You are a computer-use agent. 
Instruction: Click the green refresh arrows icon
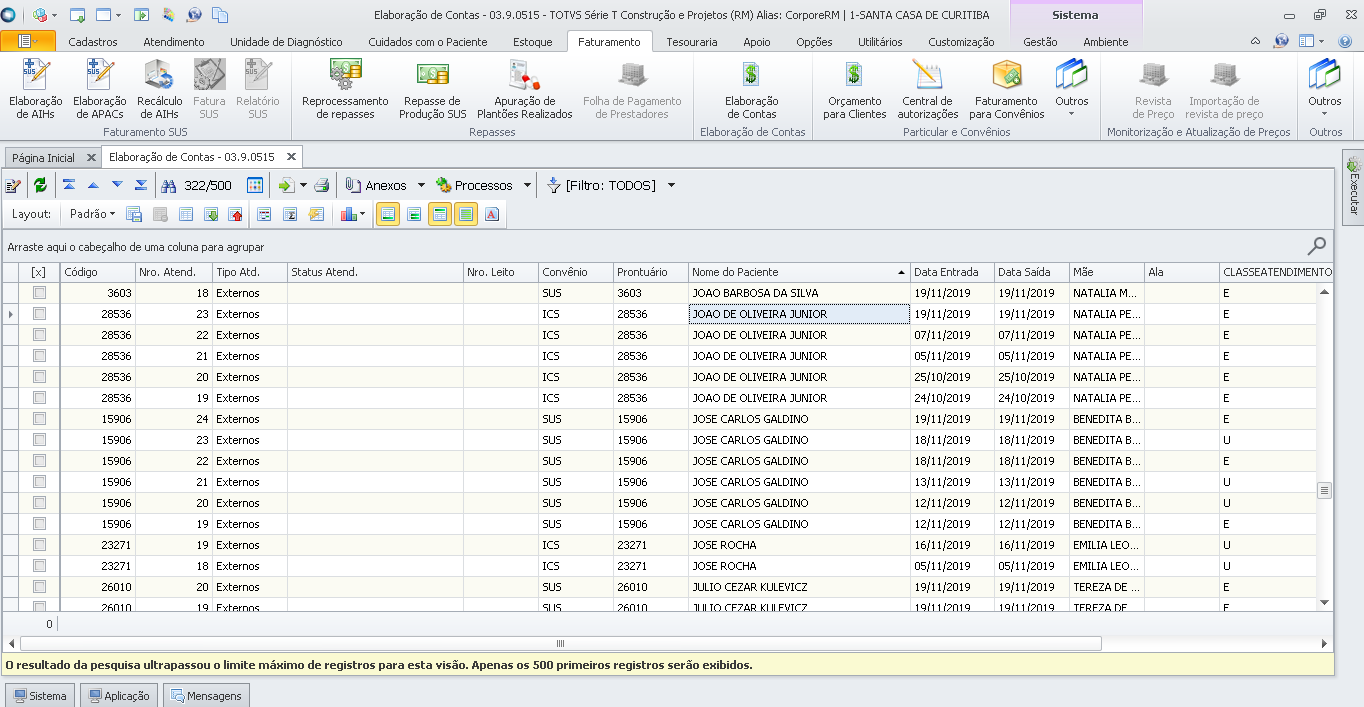(x=40, y=185)
